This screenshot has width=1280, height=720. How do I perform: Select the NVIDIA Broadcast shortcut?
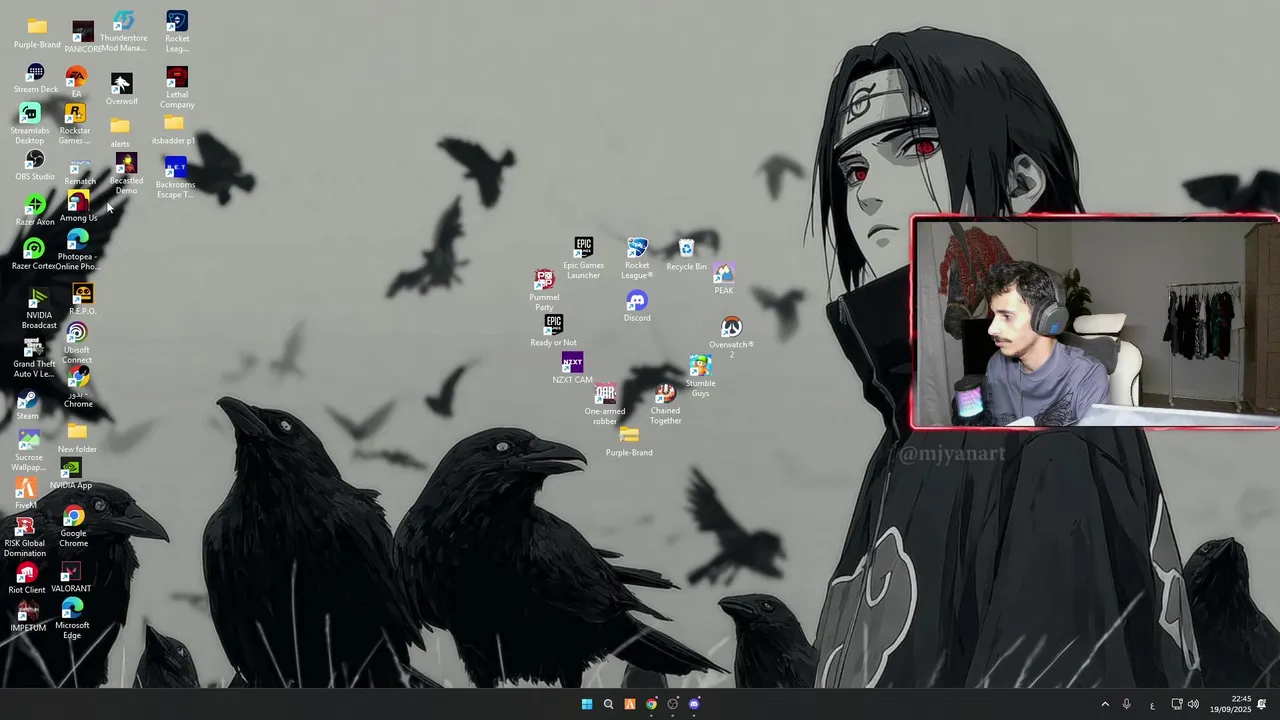pos(39,309)
